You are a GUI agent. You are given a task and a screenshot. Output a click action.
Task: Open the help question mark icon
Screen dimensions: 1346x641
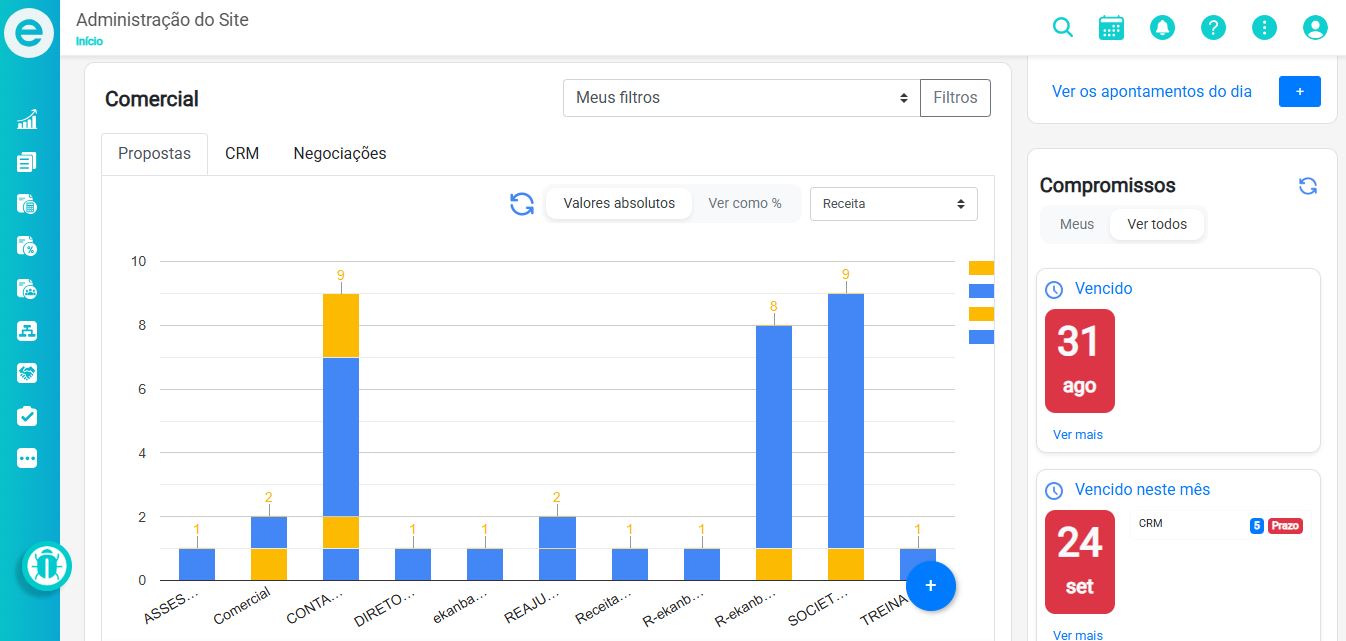[1213, 27]
